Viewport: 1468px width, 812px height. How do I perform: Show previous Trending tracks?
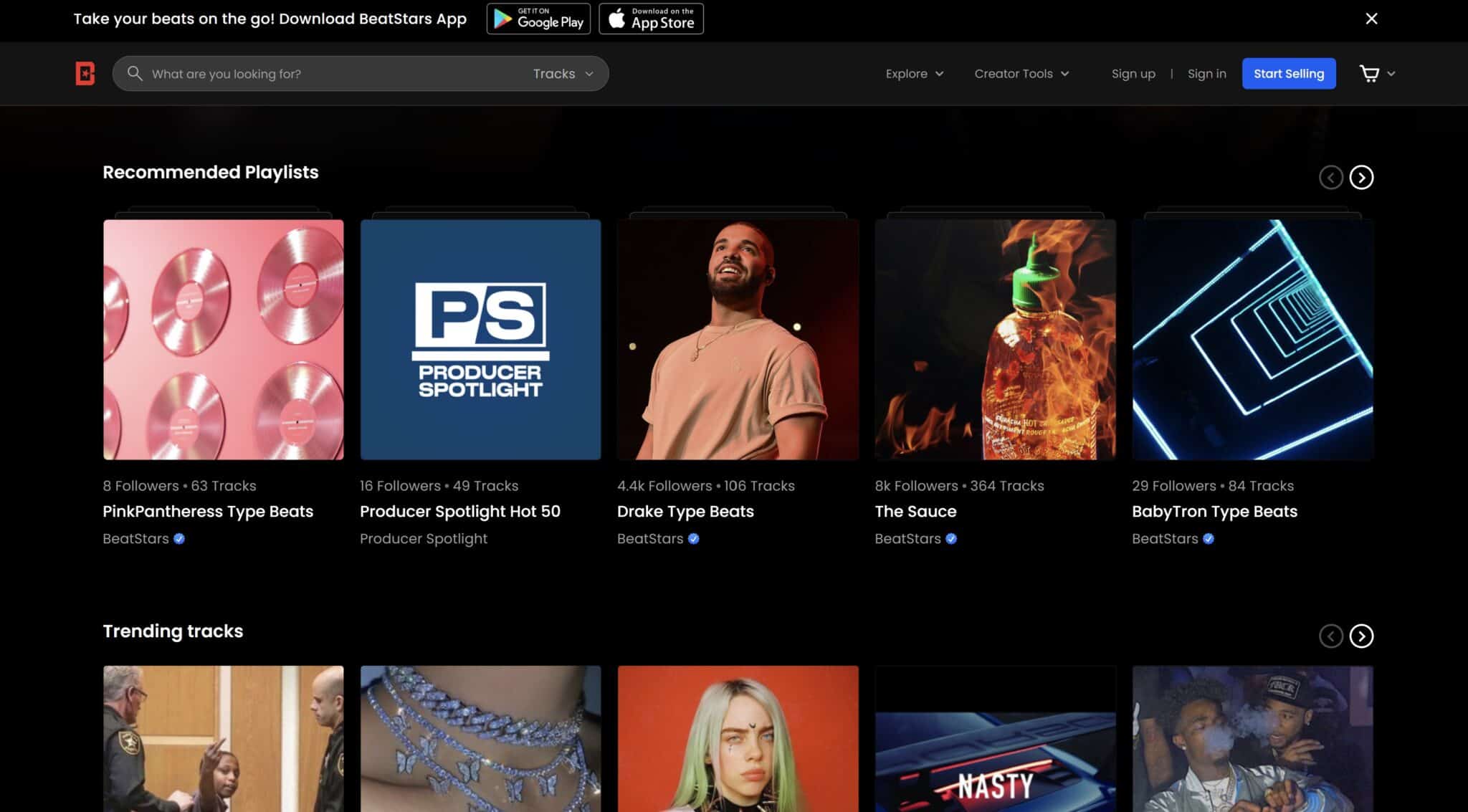(x=1331, y=636)
